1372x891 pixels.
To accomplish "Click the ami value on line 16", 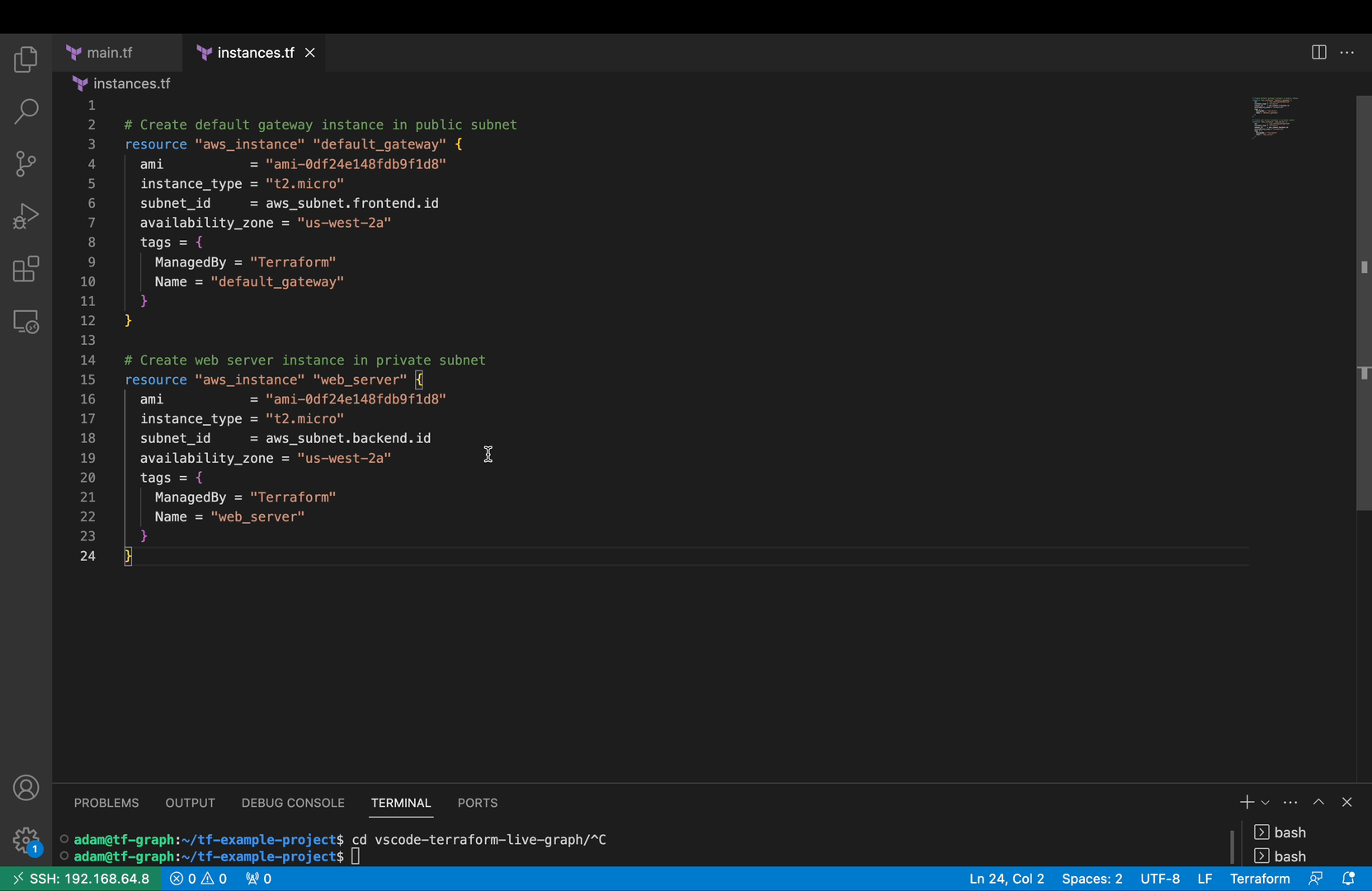I will pos(356,399).
